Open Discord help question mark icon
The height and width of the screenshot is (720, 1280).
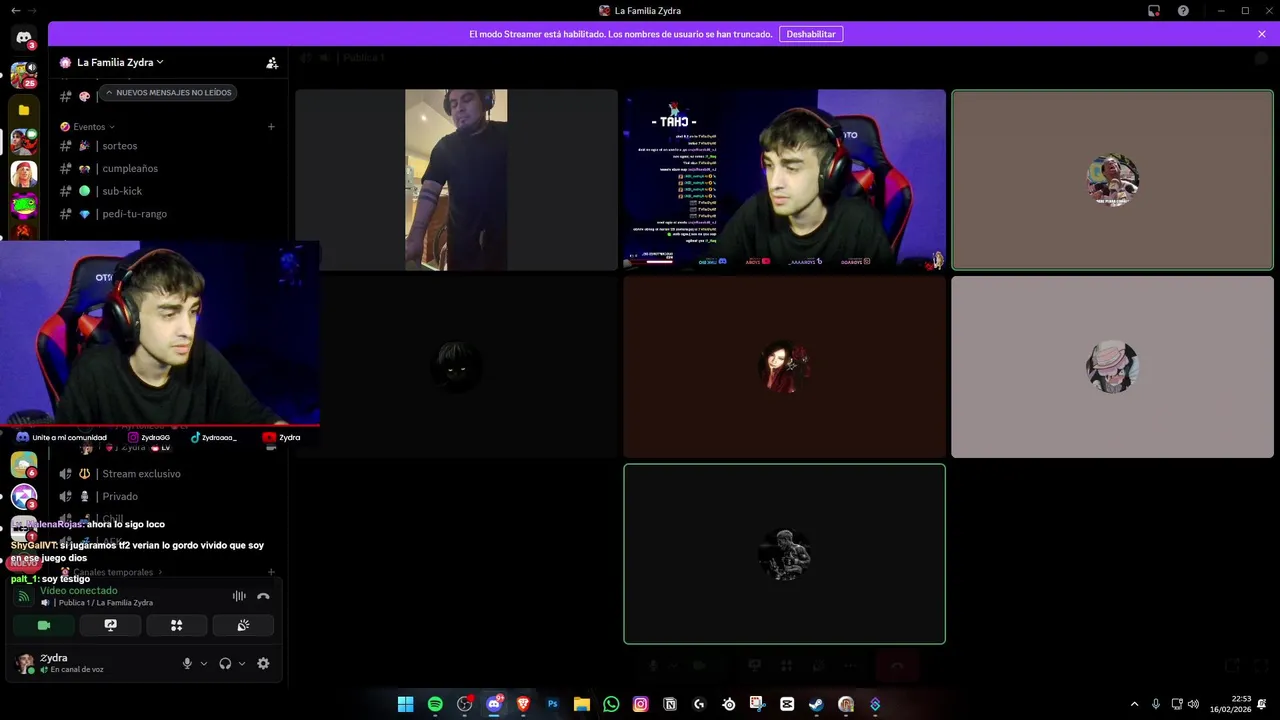coord(1183,11)
